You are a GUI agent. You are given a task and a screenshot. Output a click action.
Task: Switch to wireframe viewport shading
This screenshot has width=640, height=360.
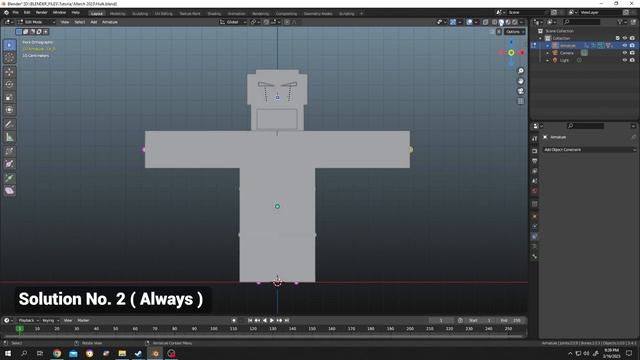click(x=495, y=22)
